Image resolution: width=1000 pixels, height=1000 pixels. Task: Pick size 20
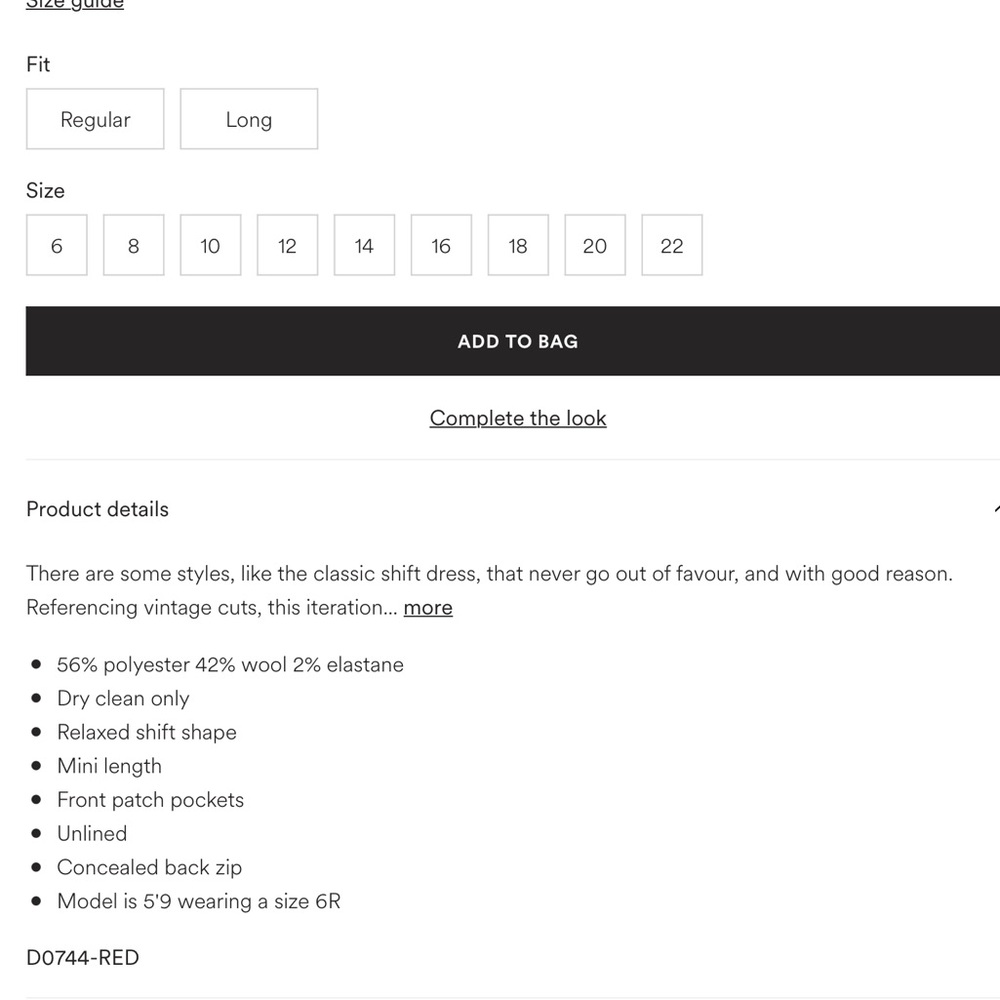595,246
